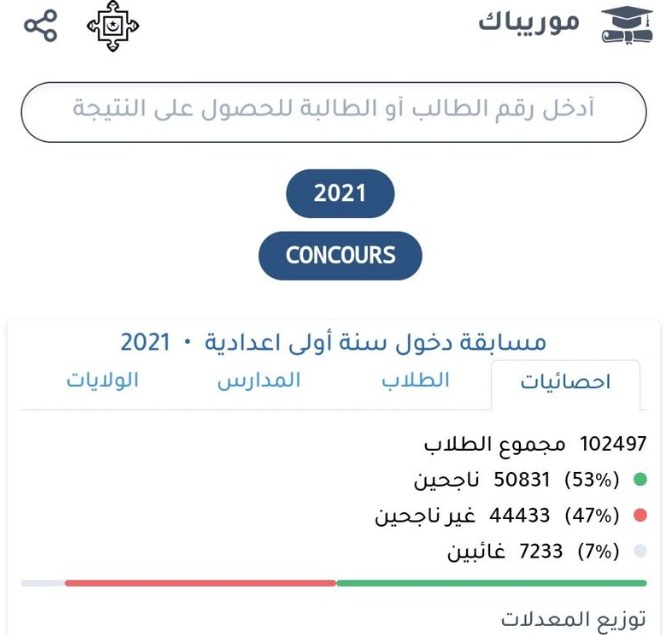Switch to the الطلاب tab
The image size is (670, 635).
(x=415, y=380)
